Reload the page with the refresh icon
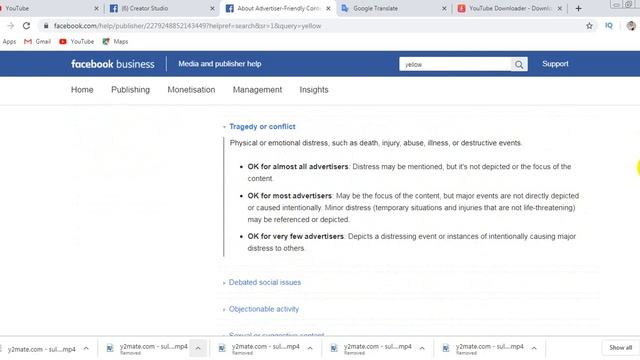The width and height of the screenshot is (640, 360). tap(27, 26)
